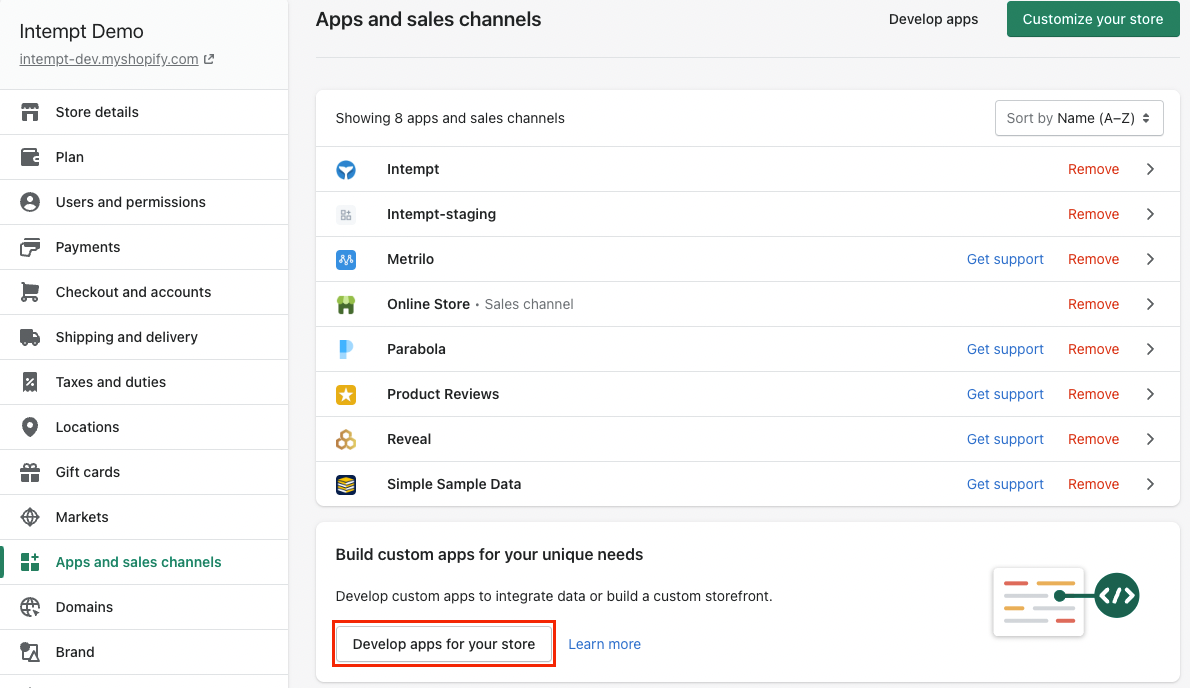
Task: Click the Markets globe icon
Action: pos(30,517)
